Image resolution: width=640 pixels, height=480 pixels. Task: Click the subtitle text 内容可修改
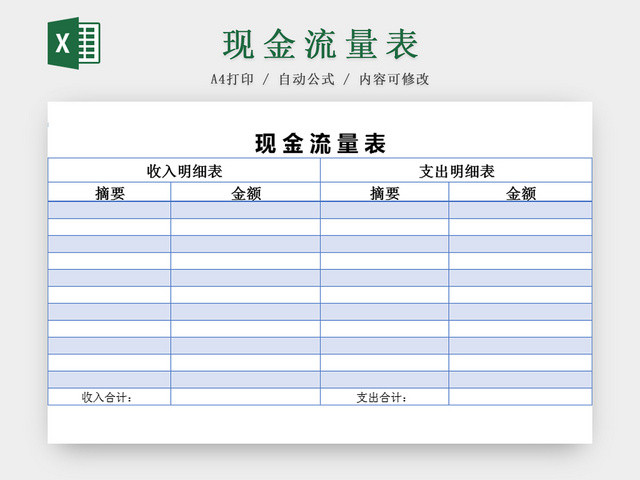coord(394,79)
